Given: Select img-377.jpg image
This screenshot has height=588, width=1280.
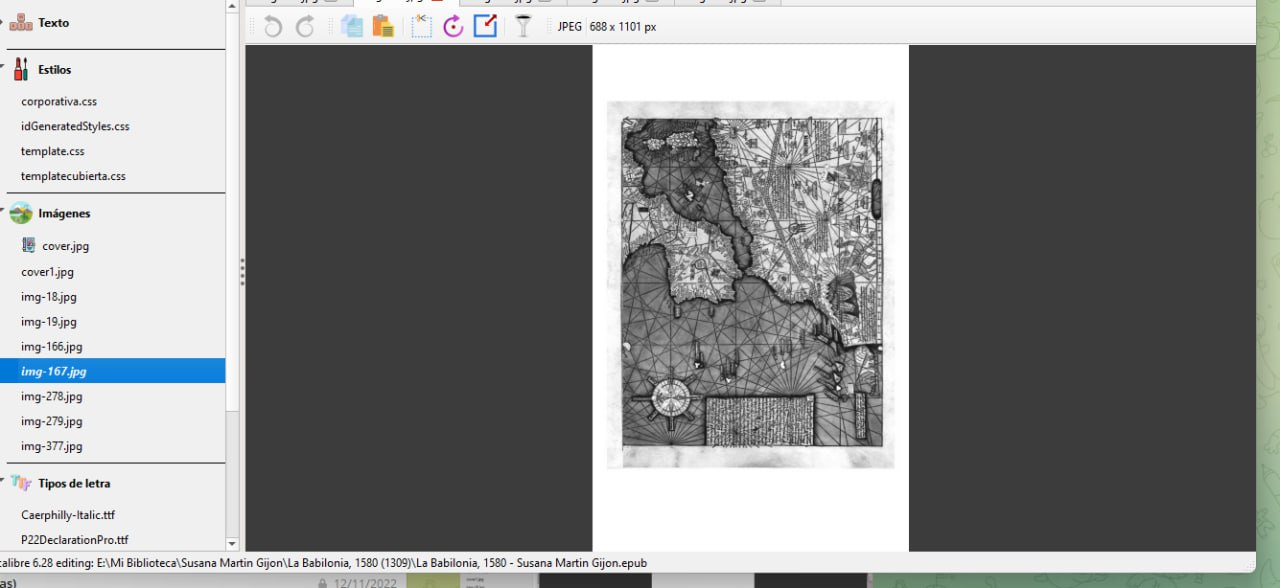Looking at the screenshot, I should tap(52, 447).
